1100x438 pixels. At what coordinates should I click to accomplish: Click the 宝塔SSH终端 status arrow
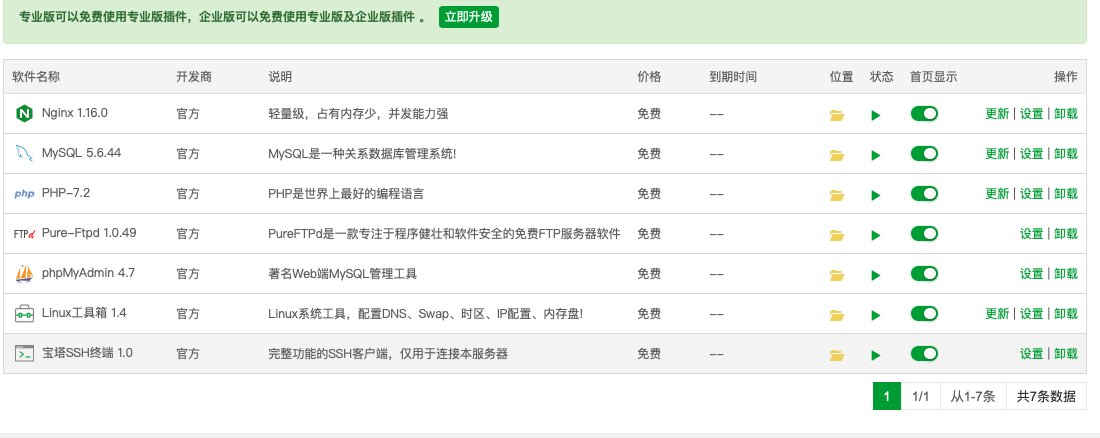[x=876, y=355]
